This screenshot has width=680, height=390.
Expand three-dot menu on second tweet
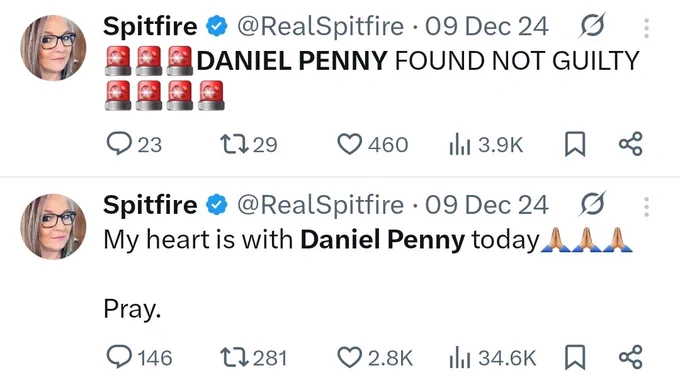[646, 207]
